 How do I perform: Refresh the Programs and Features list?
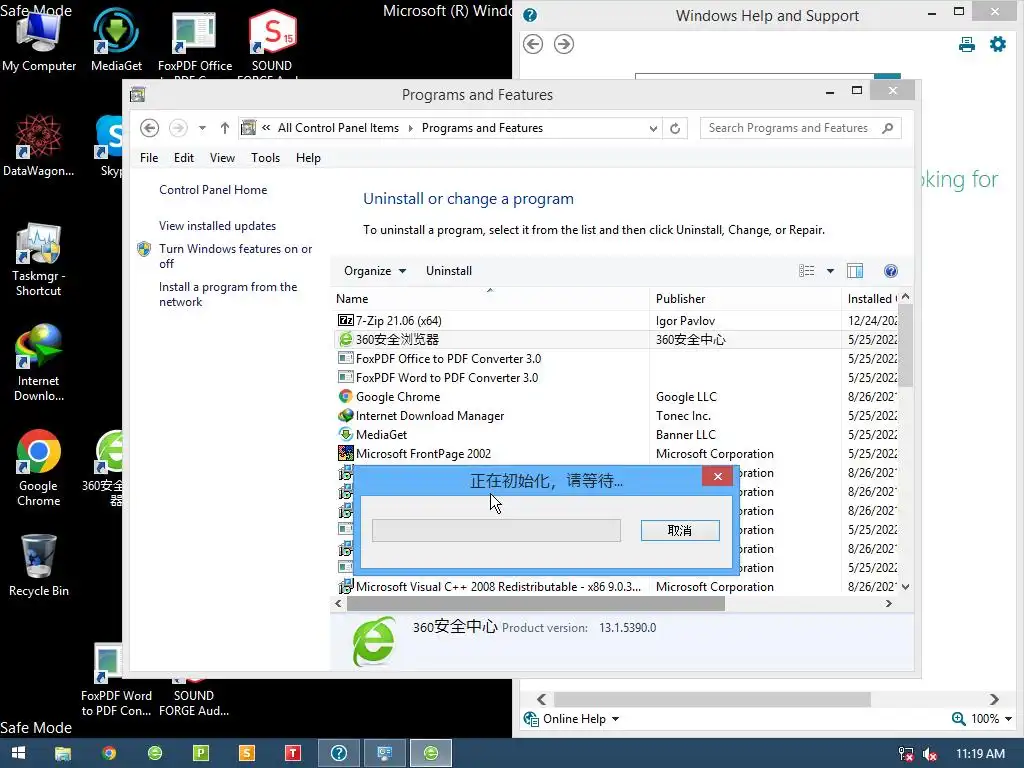pos(675,129)
